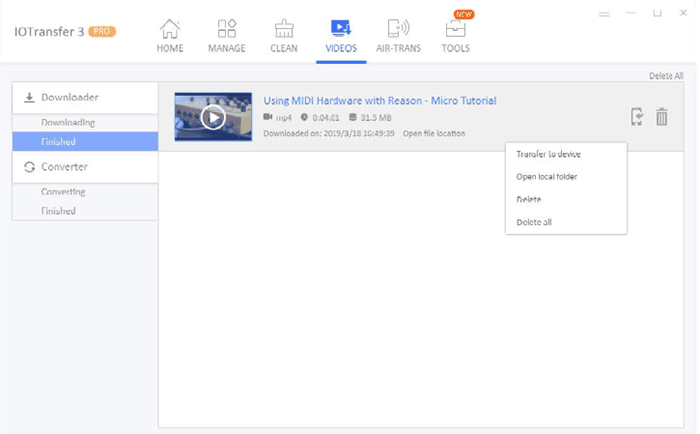Choose Transfer to device from context menu
Viewport: 700px width, 434px height.
pyautogui.click(x=566, y=154)
